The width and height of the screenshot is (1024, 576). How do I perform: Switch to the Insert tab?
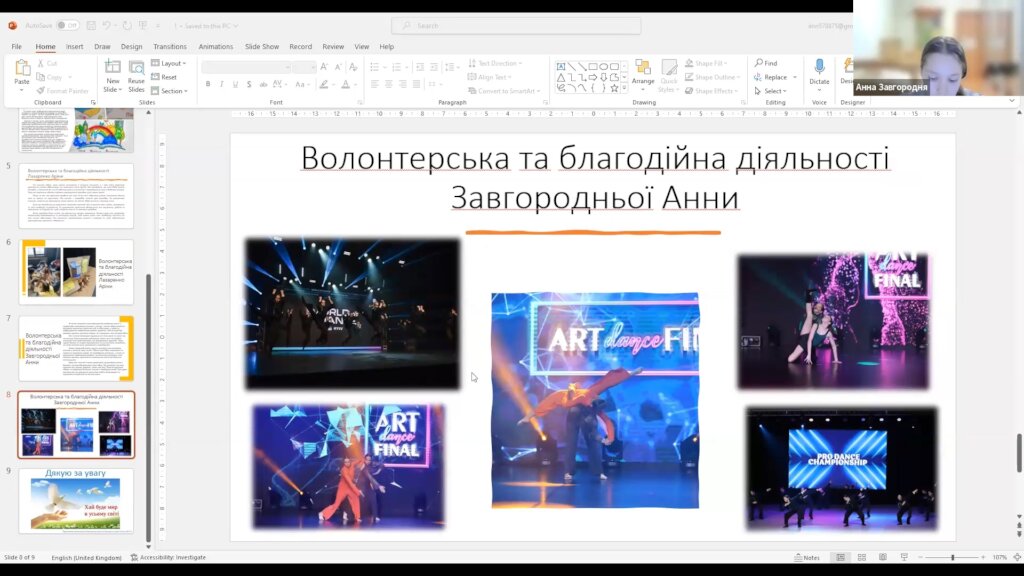(x=74, y=46)
